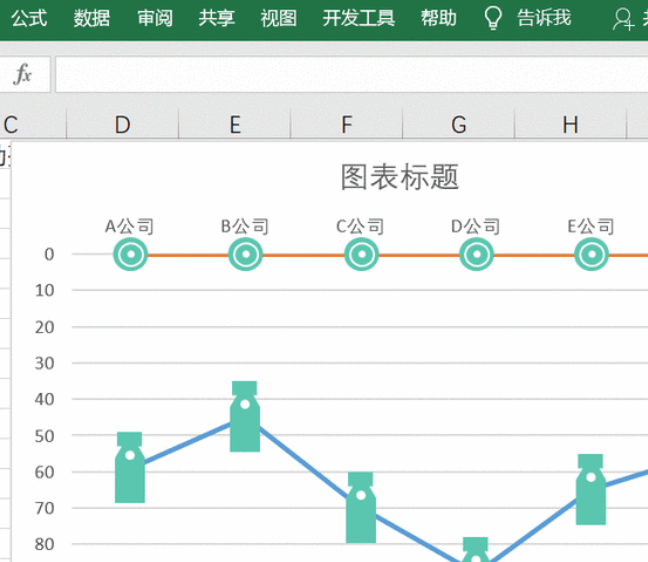Viewport: 648px width, 562px height.
Task: Click the share person icon
Action: 623,19
